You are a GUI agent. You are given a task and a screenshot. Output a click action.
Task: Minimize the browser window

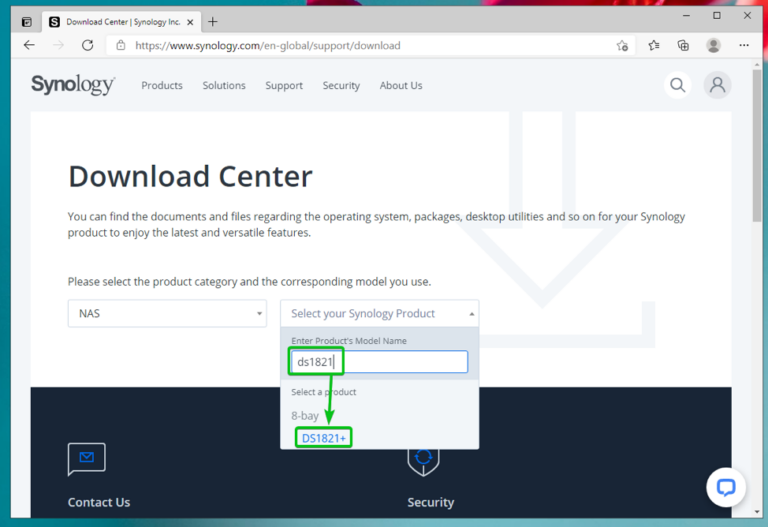(686, 16)
